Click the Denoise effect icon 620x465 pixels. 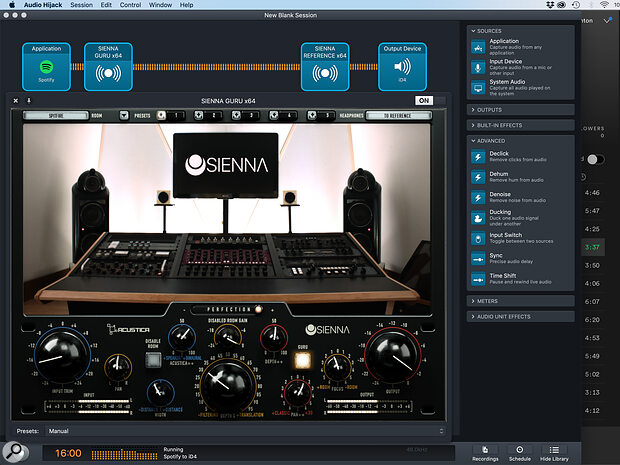pyautogui.click(x=478, y=197)
